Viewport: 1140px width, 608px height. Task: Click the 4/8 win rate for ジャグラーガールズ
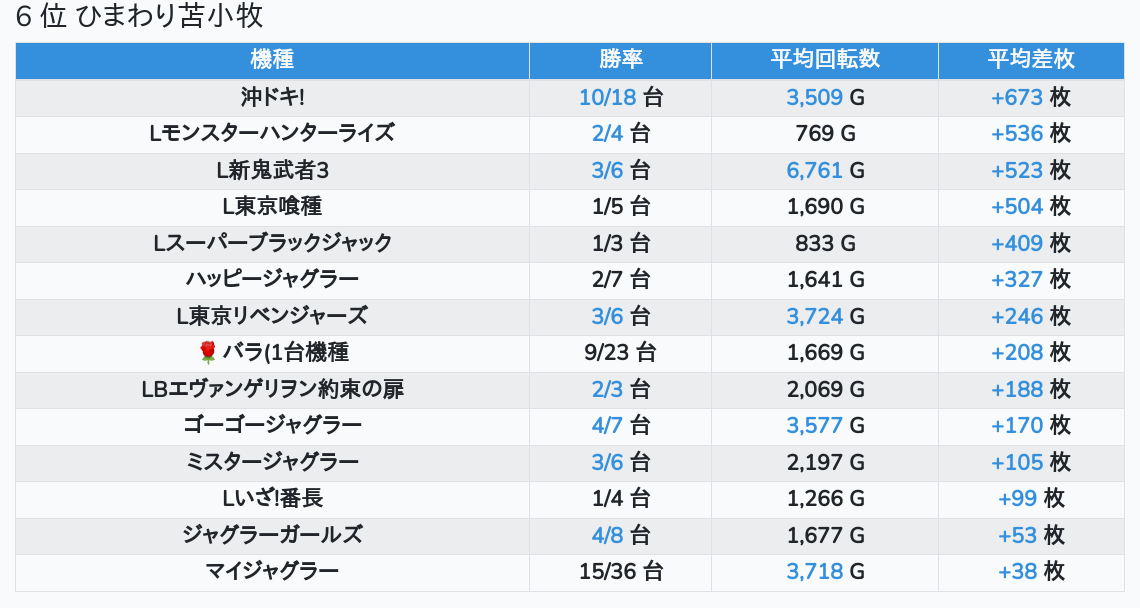coord(607,535)
